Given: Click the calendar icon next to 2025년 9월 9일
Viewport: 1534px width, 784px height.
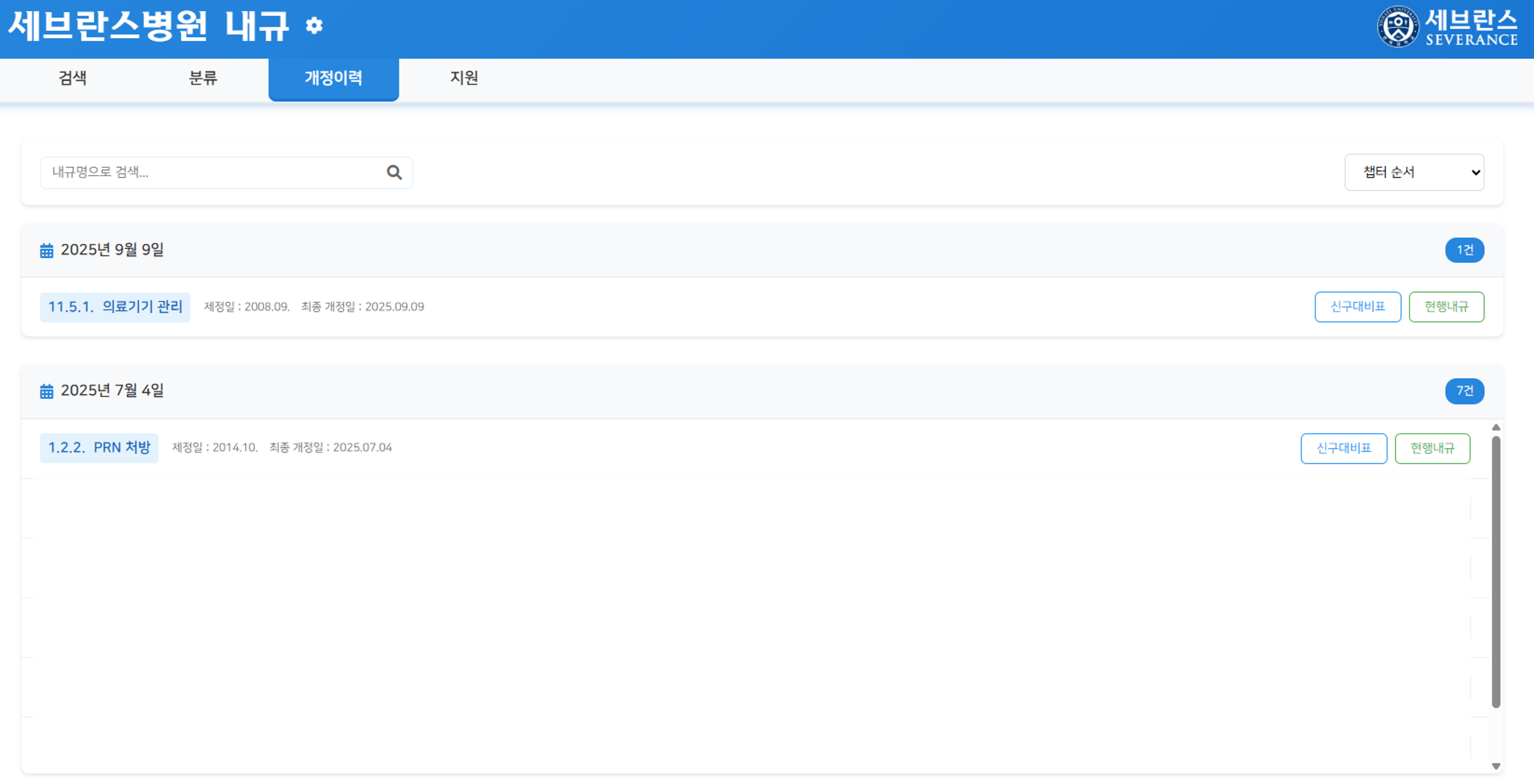Looking at the screenshot, I should pyautogui.click(x=46, y=251).
